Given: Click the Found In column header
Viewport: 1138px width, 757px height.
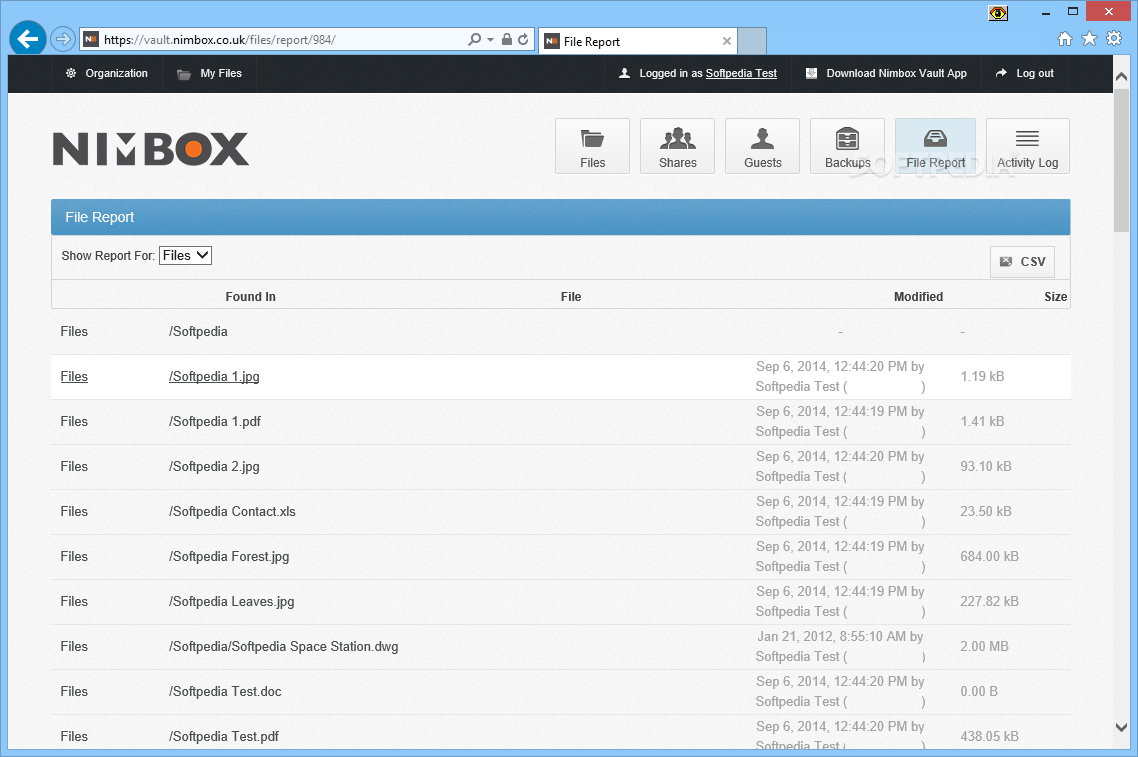Looking at the screenshot, I should (x=250, y=297).
